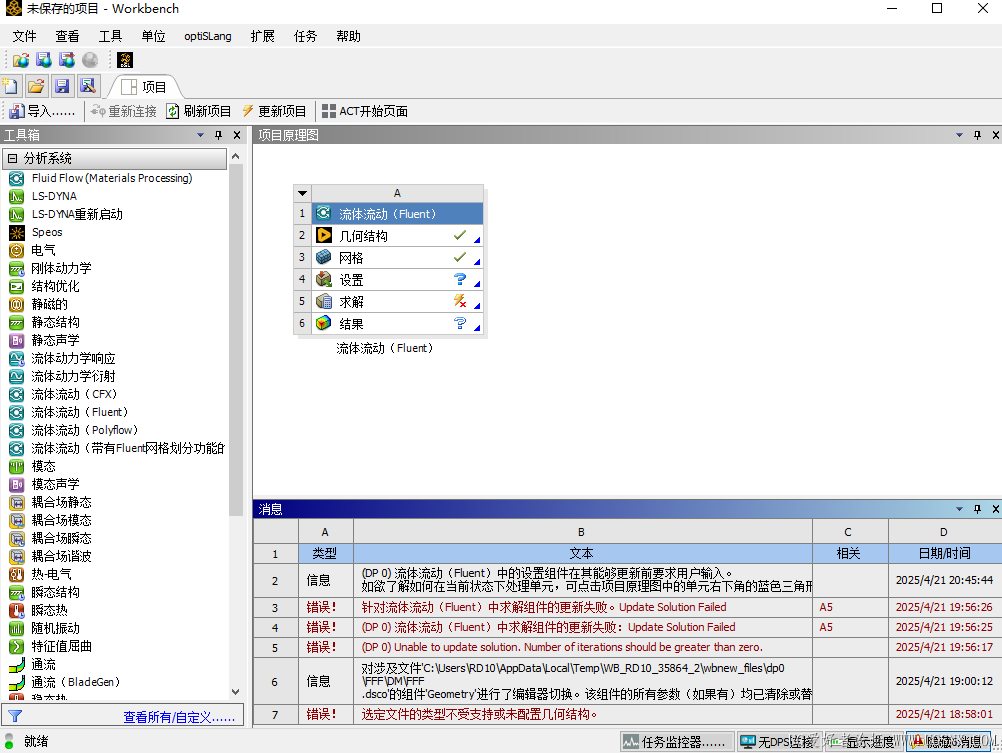
Task: Open the 扩展 menu
Action: pyautogui.click(x=263, y=36)
